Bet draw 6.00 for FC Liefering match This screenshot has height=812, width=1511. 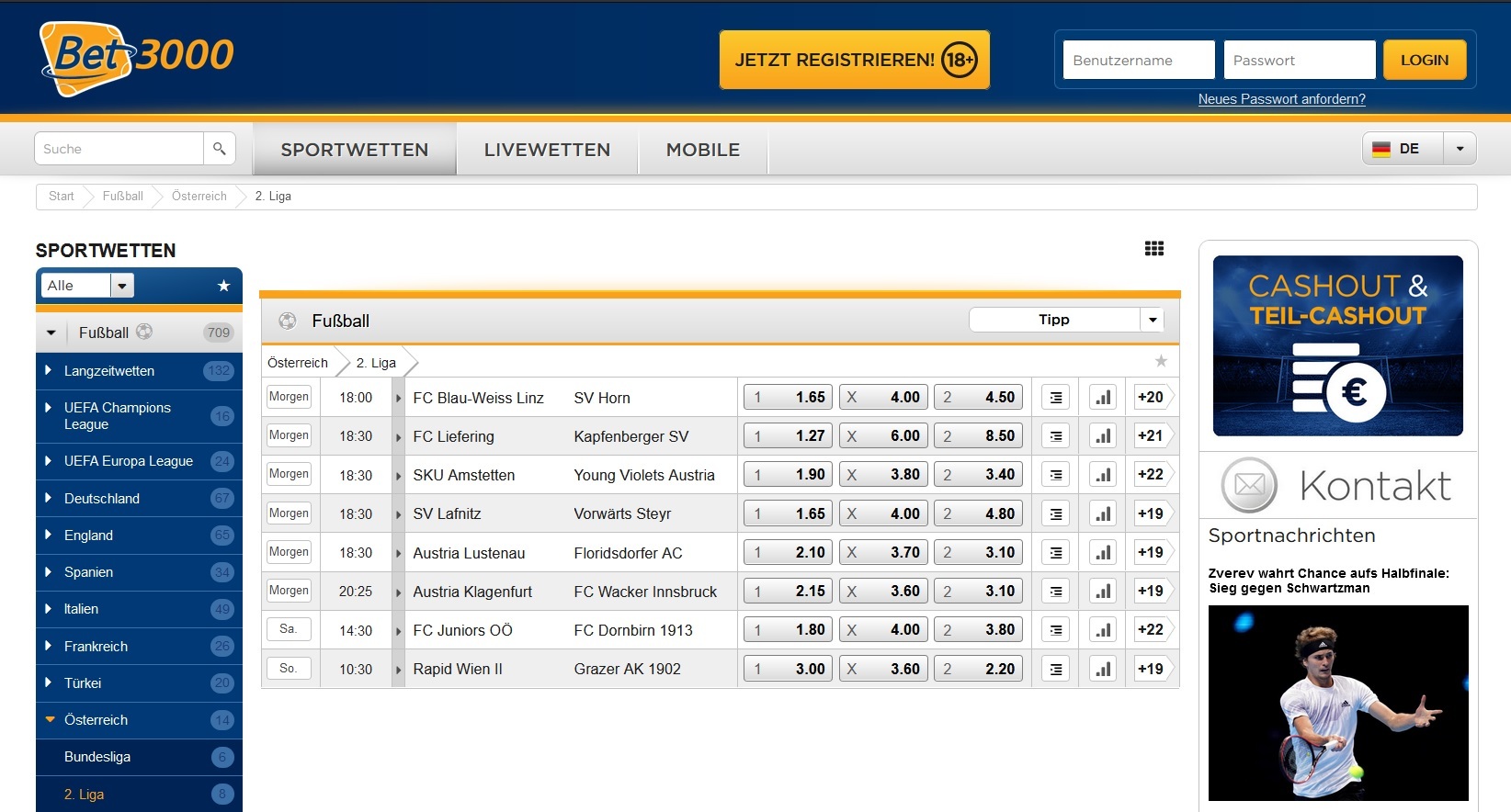pos(883,436)
